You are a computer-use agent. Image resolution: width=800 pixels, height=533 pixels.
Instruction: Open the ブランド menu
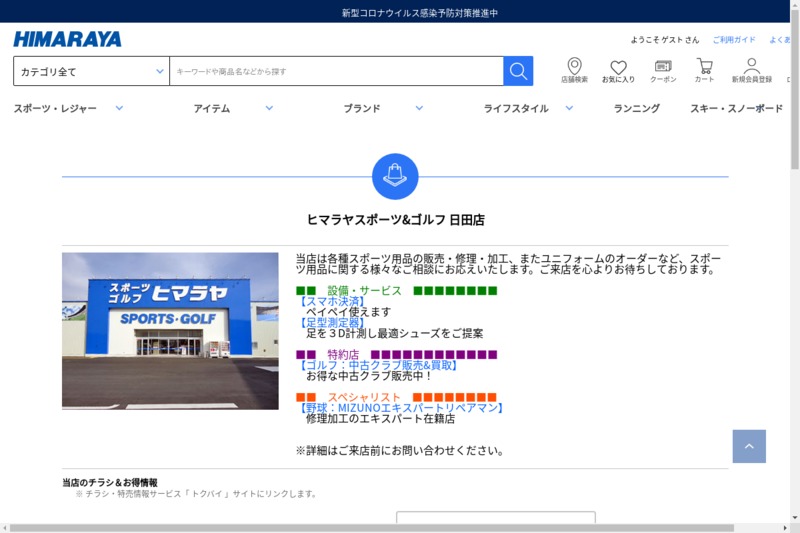point(362,108)
